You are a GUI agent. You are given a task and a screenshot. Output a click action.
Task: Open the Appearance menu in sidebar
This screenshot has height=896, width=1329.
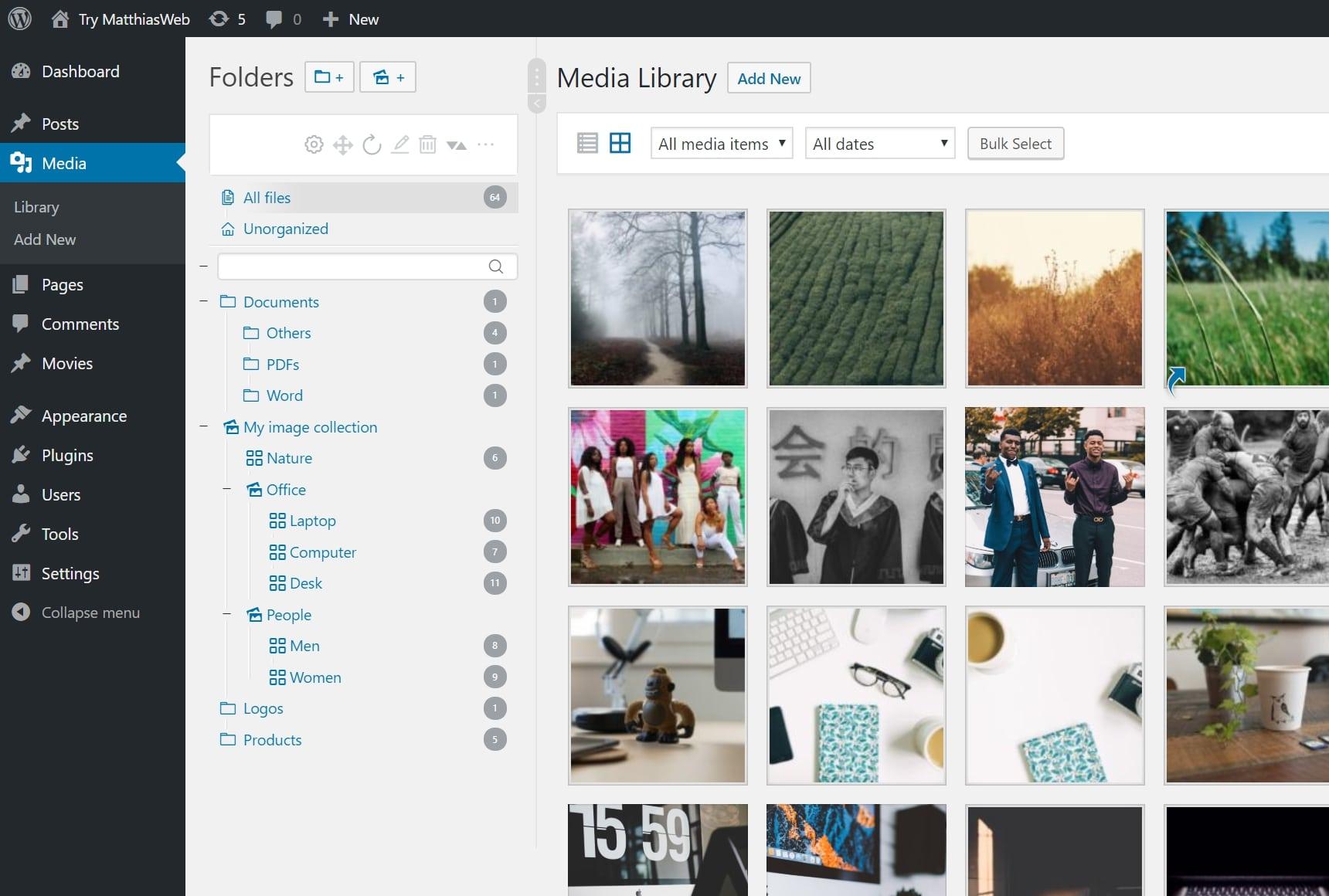(83, 416)
